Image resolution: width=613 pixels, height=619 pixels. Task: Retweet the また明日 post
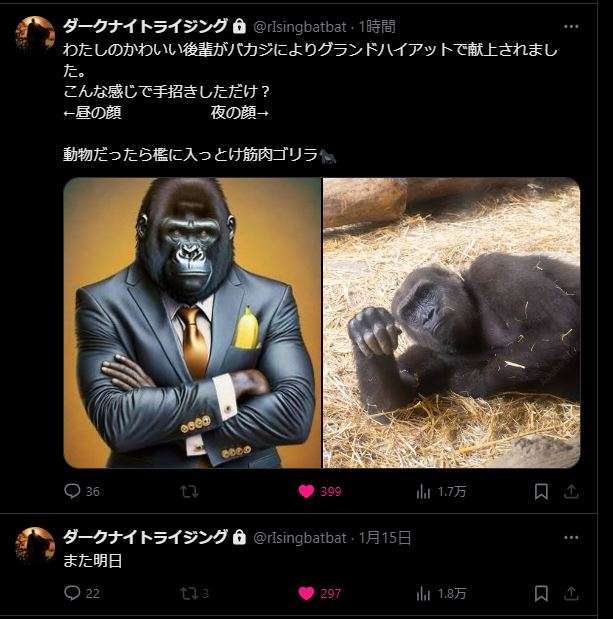pos(188,593)
